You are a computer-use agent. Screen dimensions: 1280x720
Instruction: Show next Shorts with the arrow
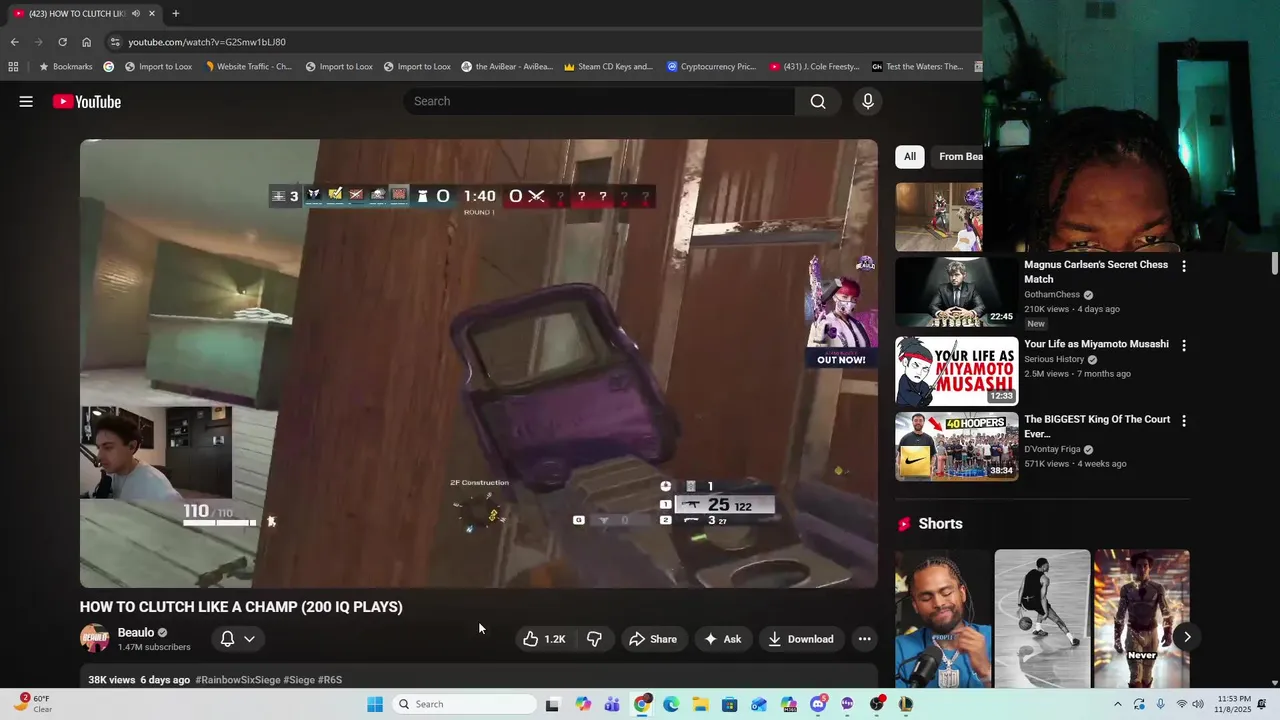(x=1187, y=637)
